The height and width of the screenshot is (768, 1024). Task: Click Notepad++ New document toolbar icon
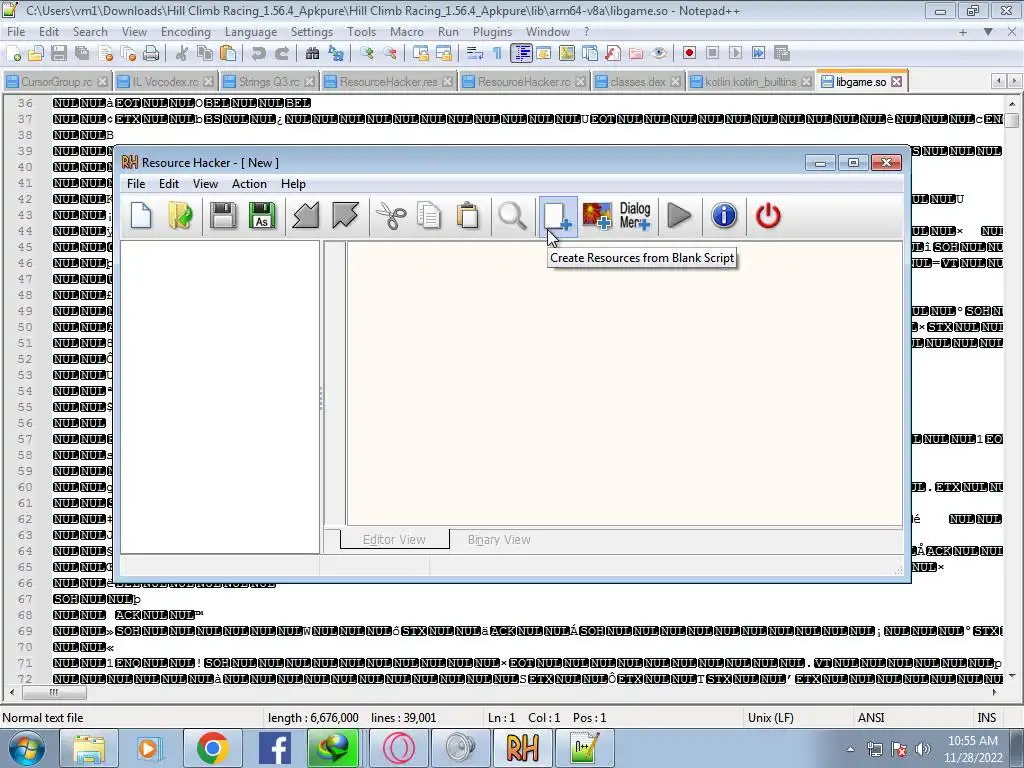tap(14, 54)
